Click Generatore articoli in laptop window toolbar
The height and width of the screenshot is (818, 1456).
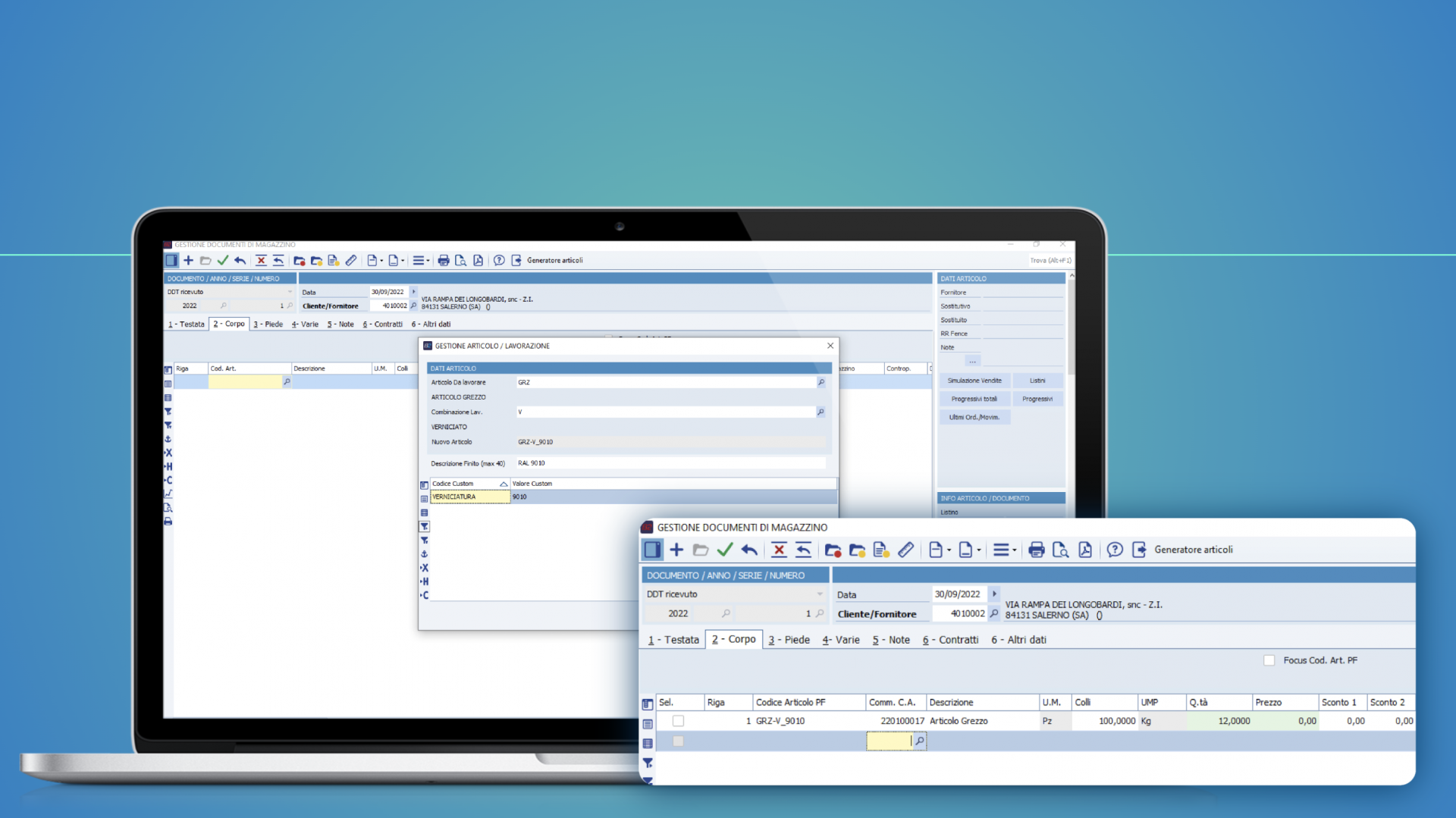(x=555, y=260)
